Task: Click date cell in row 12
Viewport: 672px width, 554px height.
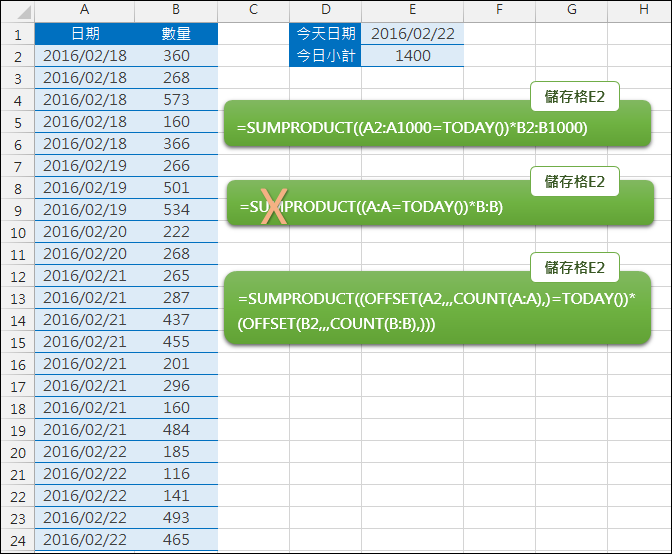Action: 85,276
